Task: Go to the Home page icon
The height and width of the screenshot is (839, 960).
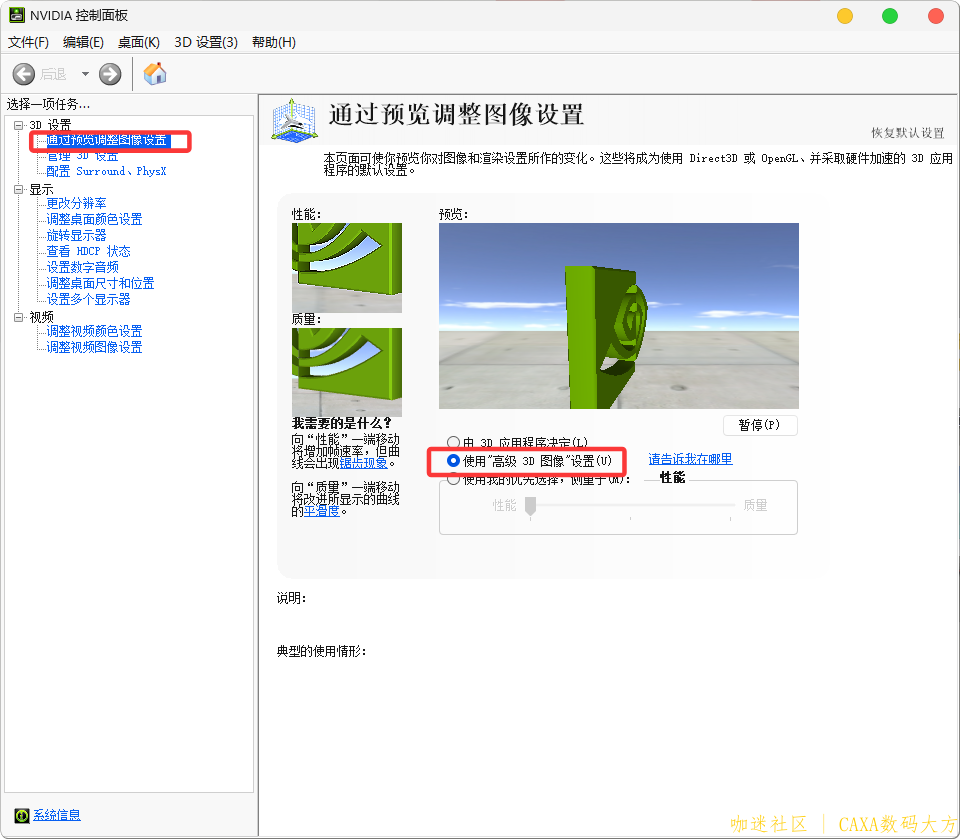Action: (155, 73)
